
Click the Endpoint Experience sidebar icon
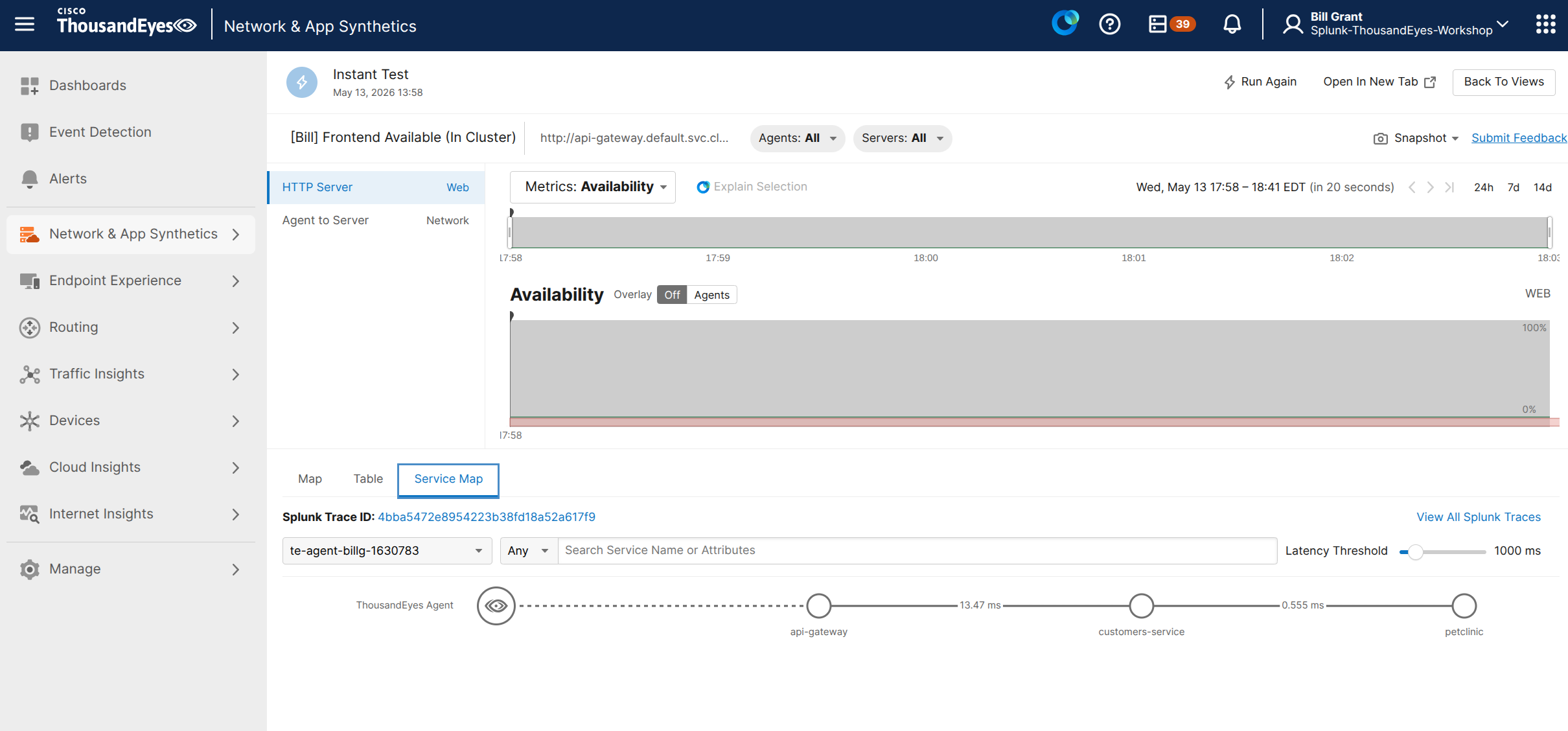pyautogui.click(x=29, y=281)
